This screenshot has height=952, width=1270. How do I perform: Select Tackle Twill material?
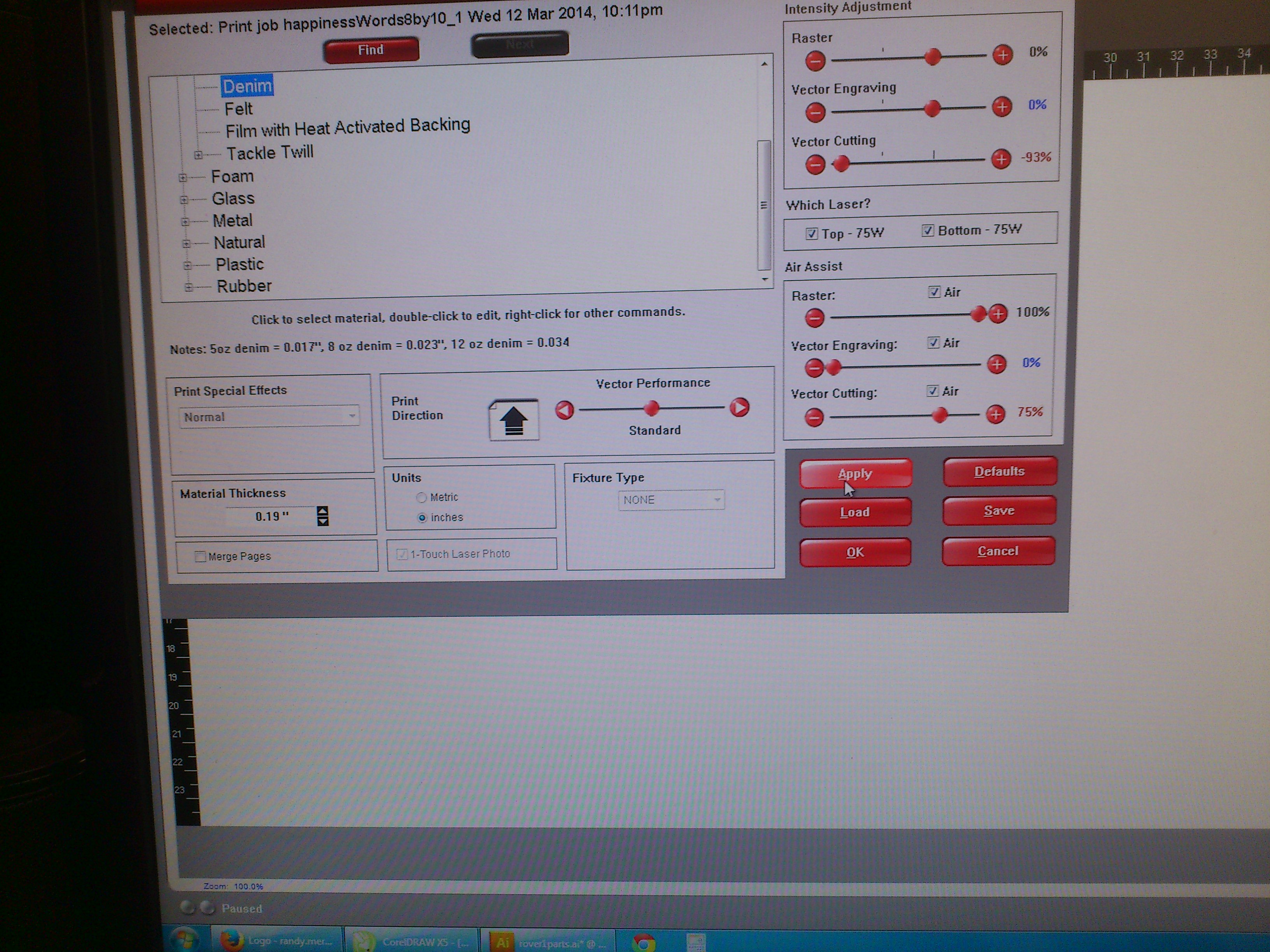click(269, 153)
